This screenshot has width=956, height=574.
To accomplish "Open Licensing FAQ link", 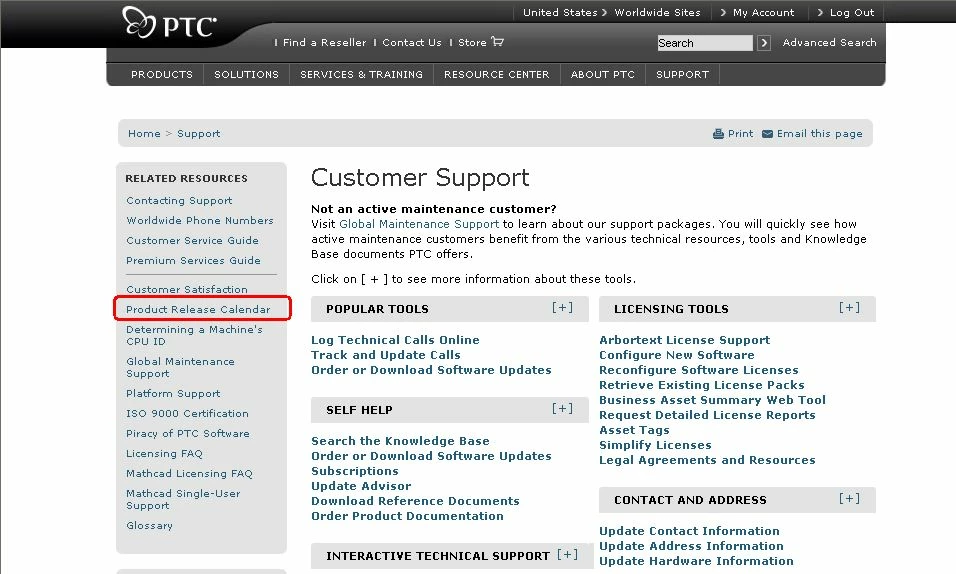I will tap(164, 454).
